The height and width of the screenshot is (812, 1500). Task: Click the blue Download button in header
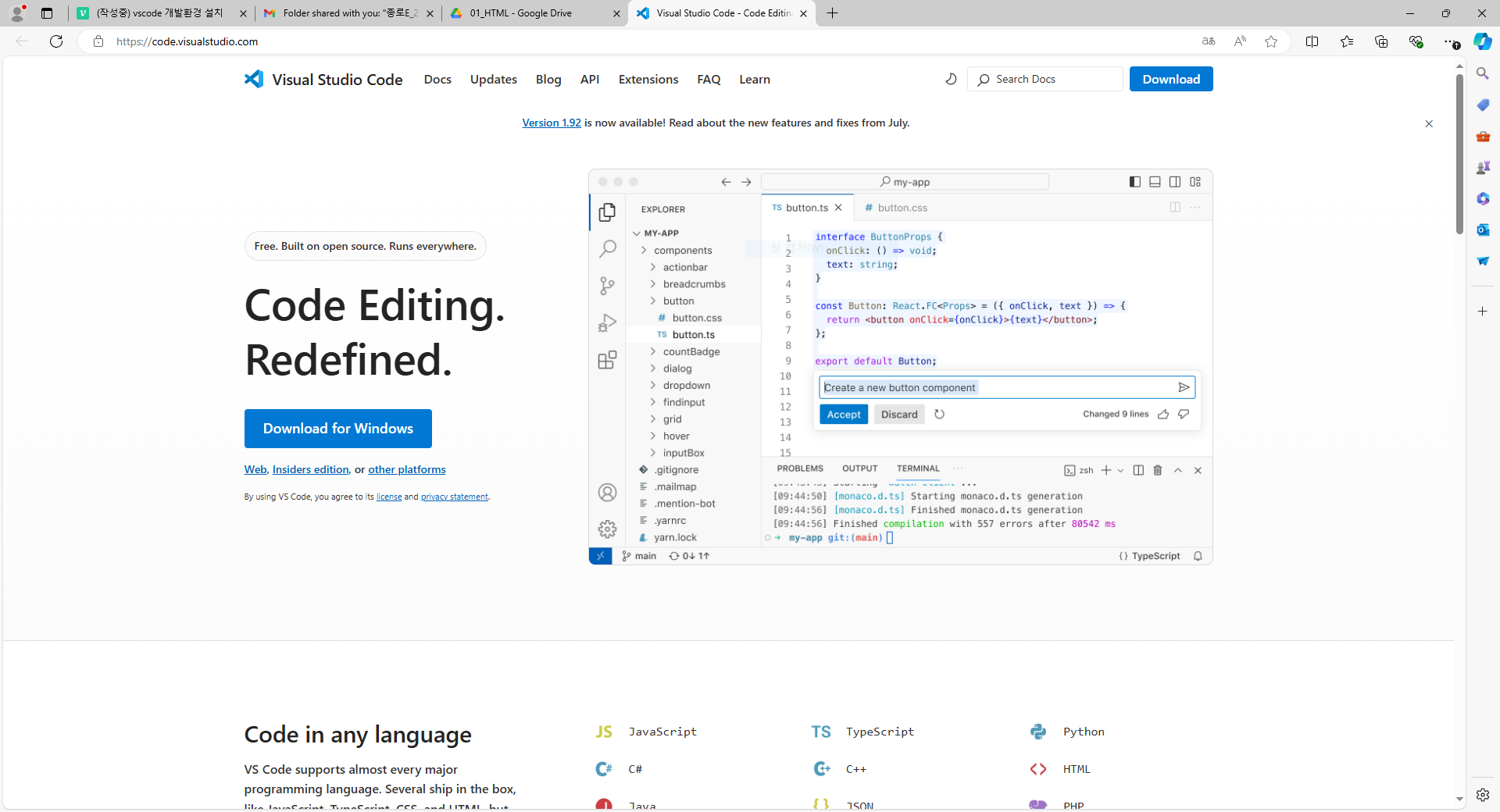tap(1171, 79)
